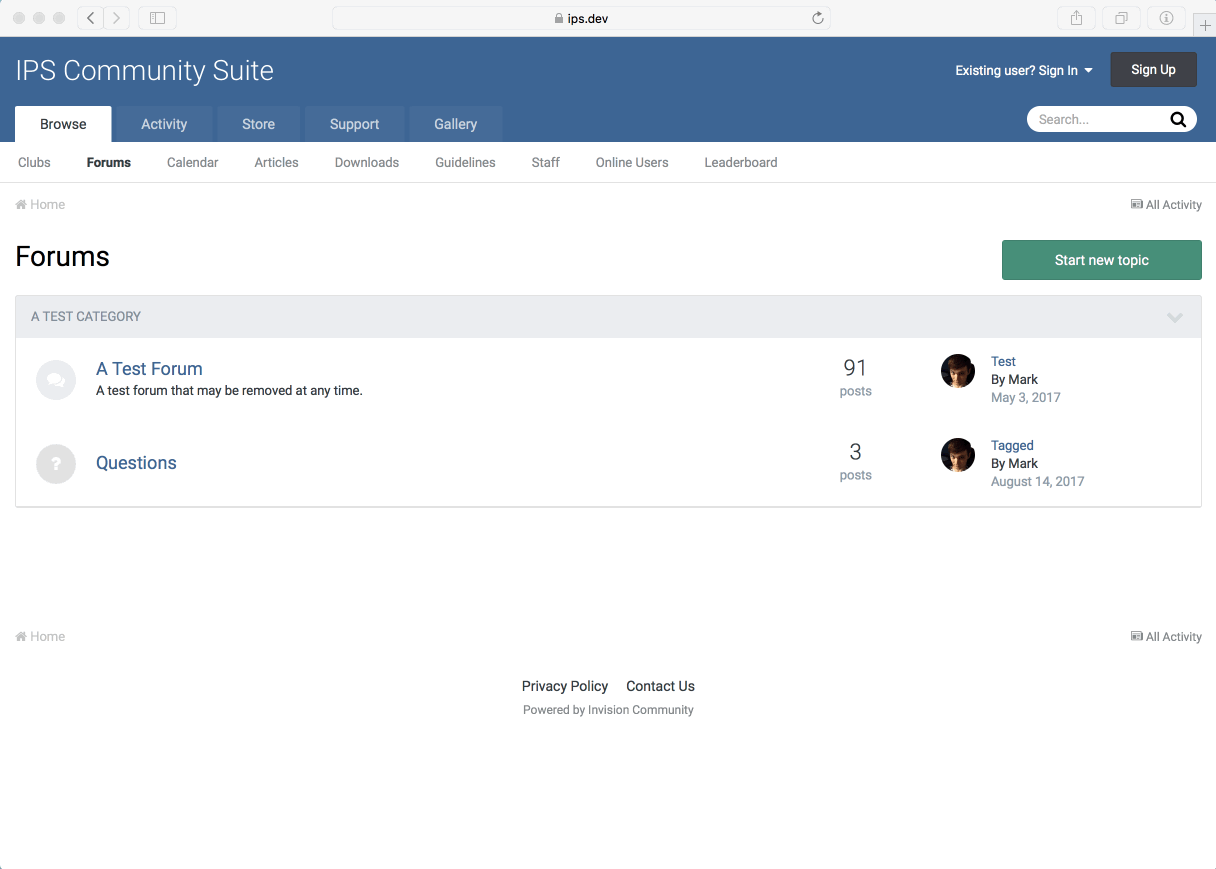This screenshot has height=869, width=1216.
Task: Go to Articles section
Action: pos(276,162)
